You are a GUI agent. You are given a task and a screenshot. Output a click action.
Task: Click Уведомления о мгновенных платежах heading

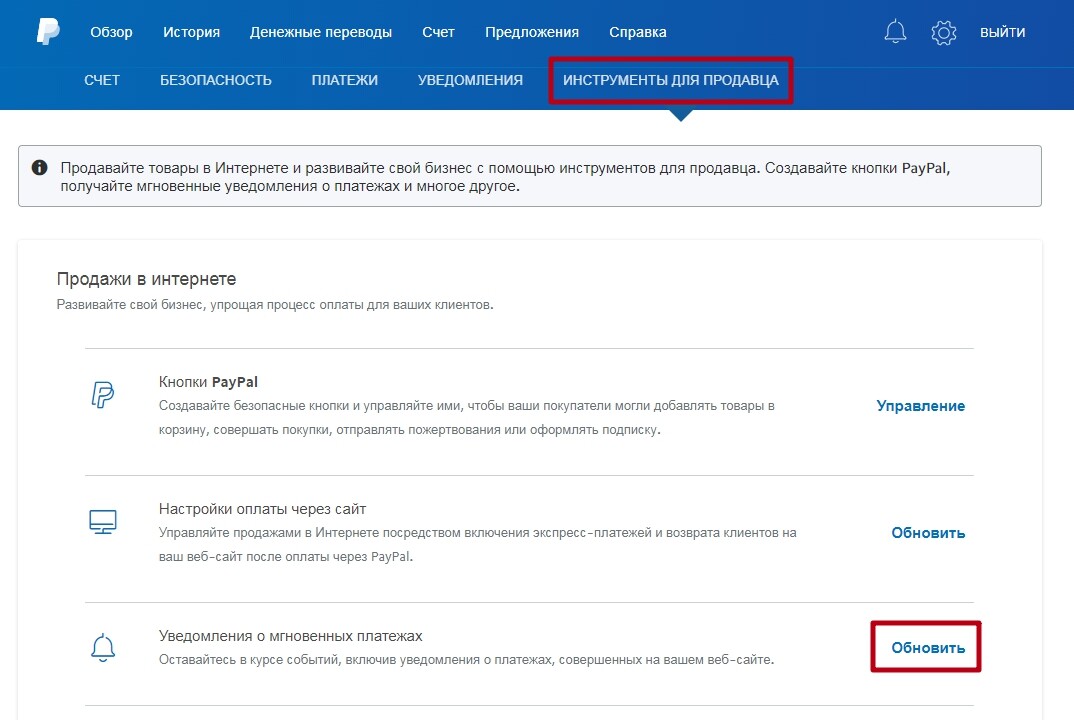point(290,636)
